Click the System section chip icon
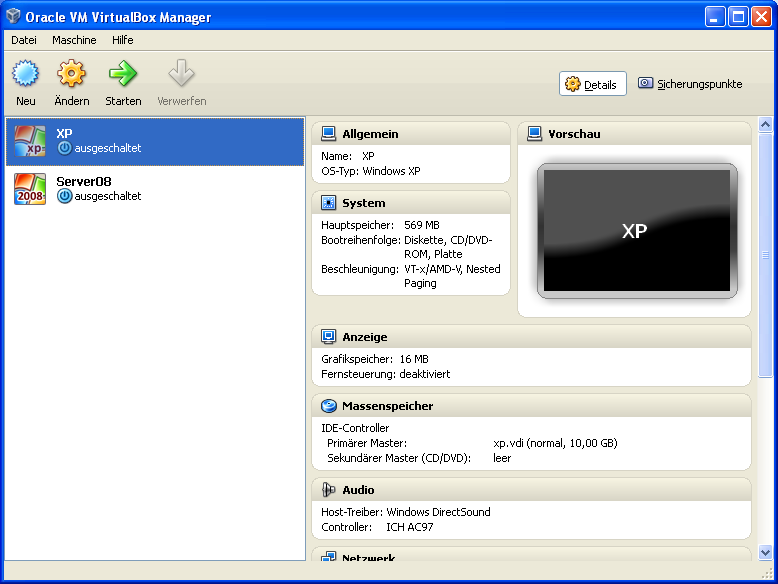Screen dimensions: 778x584 click(x=328, y=202)
